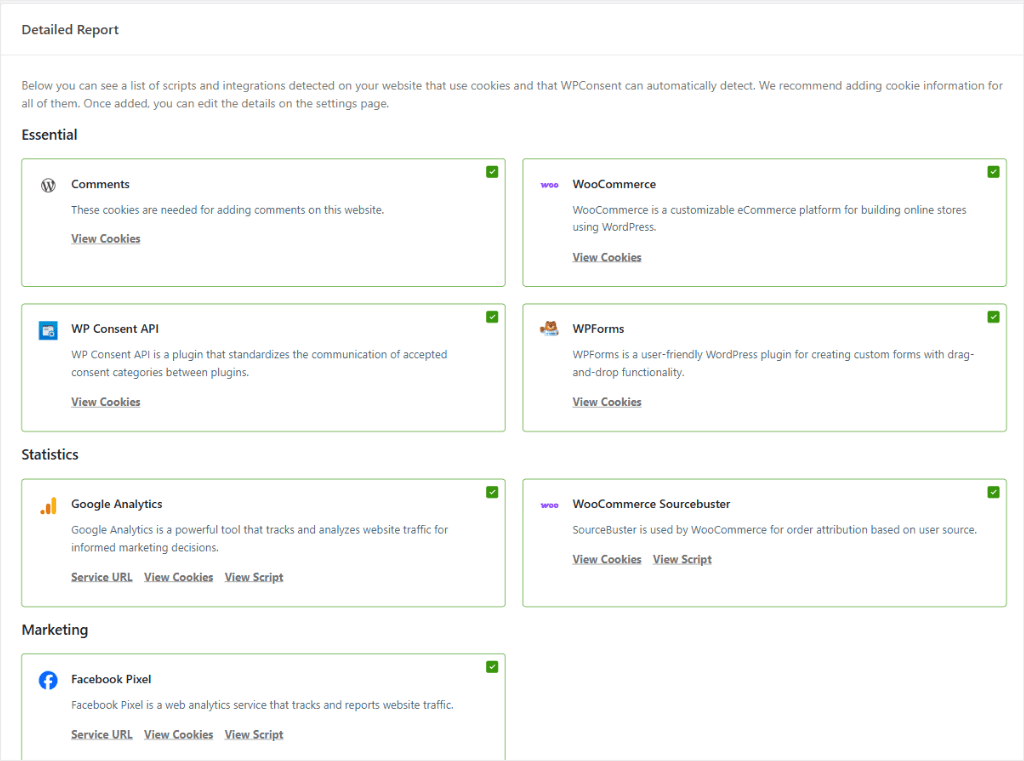Toggle the WP Consent API checkbox
Image resolution: width=1024 pixels, height=761 pixels.
pos(492,317)
